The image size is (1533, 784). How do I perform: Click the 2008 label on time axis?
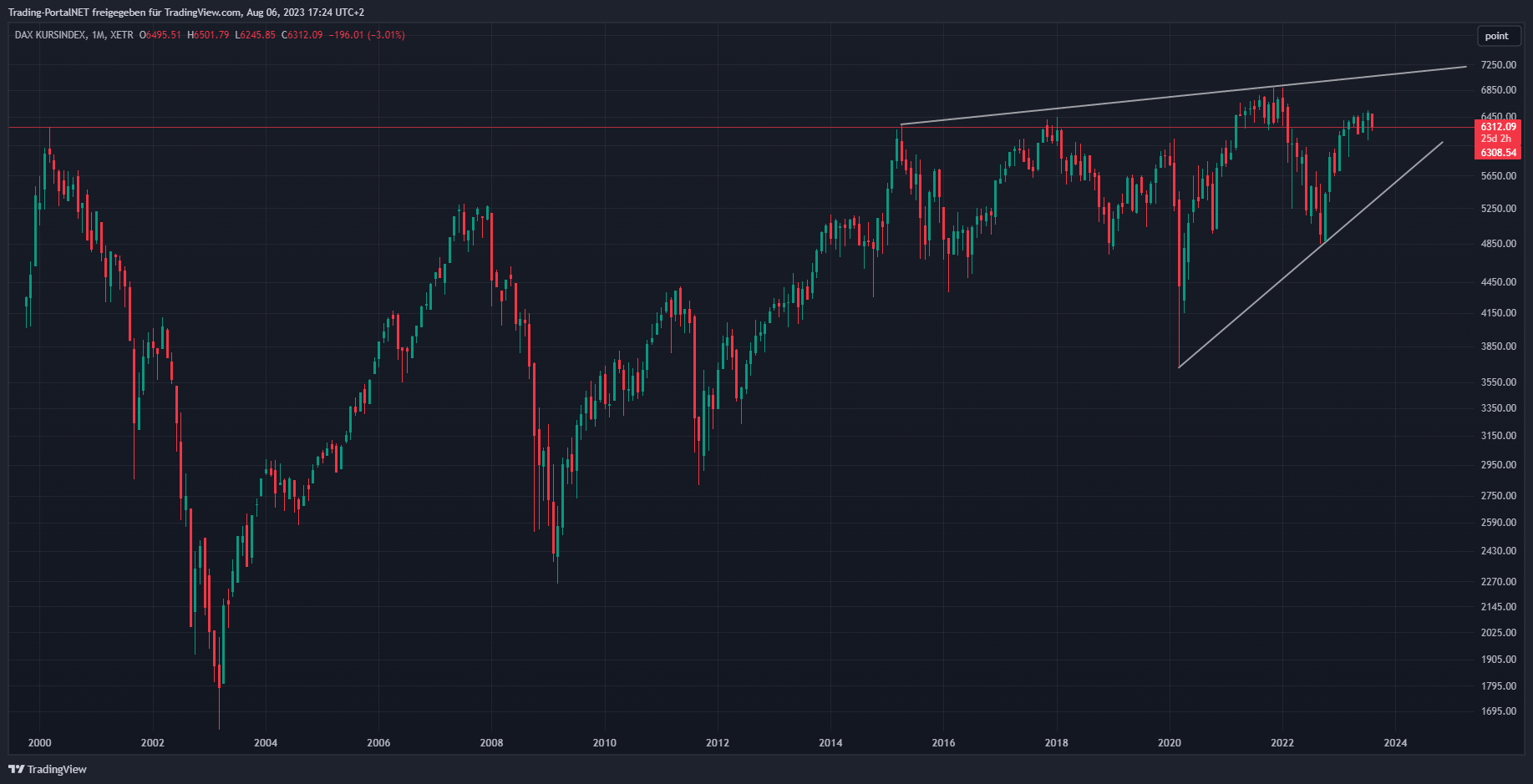click(x=491, y=743)
